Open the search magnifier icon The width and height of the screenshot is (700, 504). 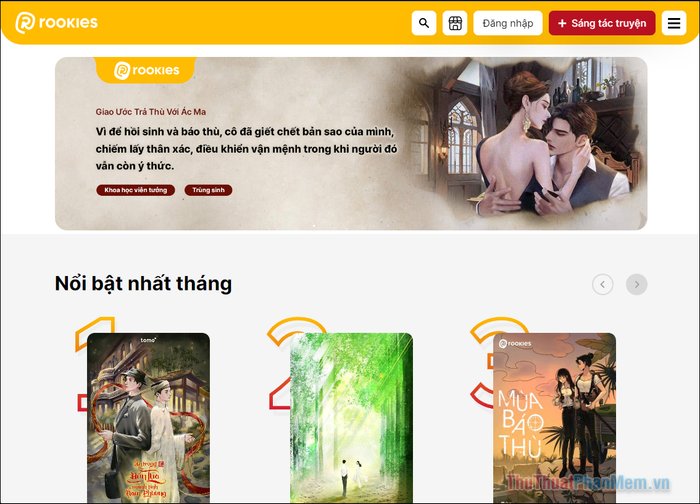424,23
